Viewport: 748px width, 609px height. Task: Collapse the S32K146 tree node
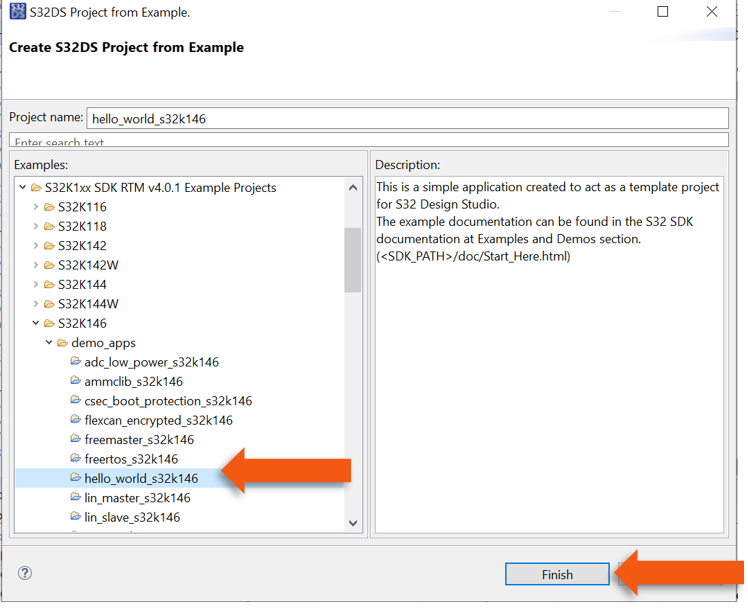(36, 324)
